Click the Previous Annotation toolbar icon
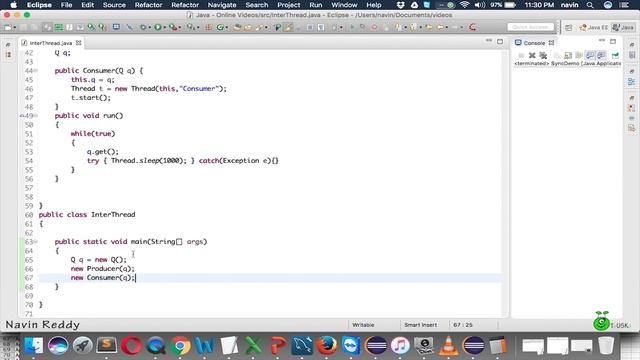Screen dimensions: 640x360 click(413, 27)
